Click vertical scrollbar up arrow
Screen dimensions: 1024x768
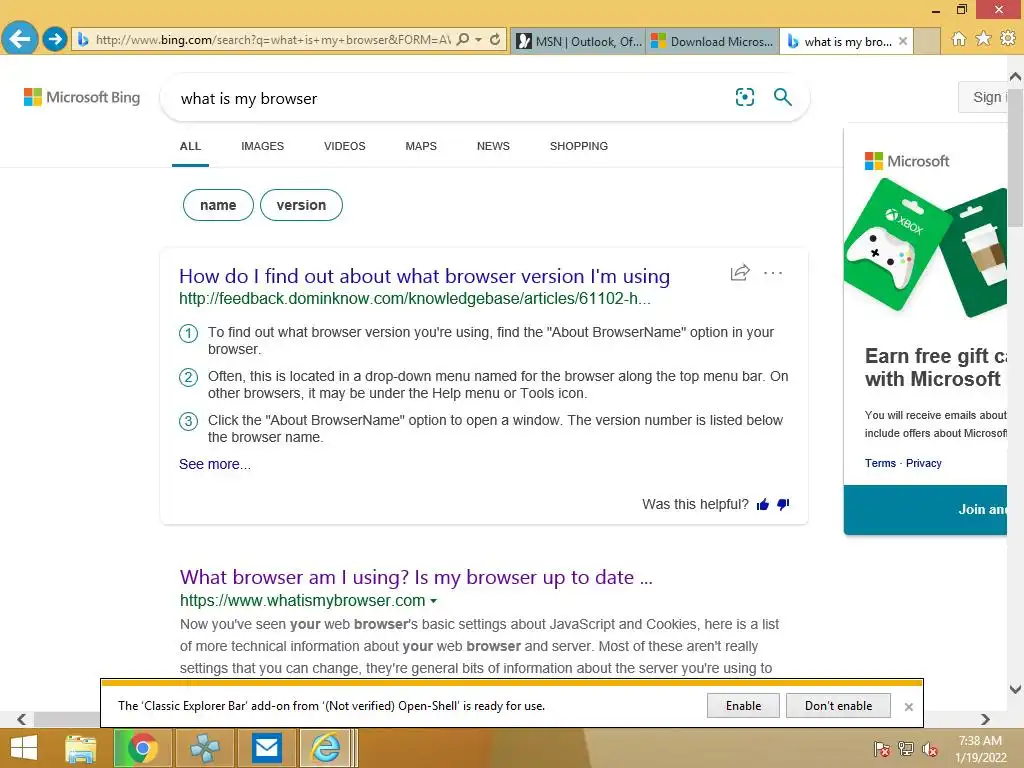[x=1015, y=76]
